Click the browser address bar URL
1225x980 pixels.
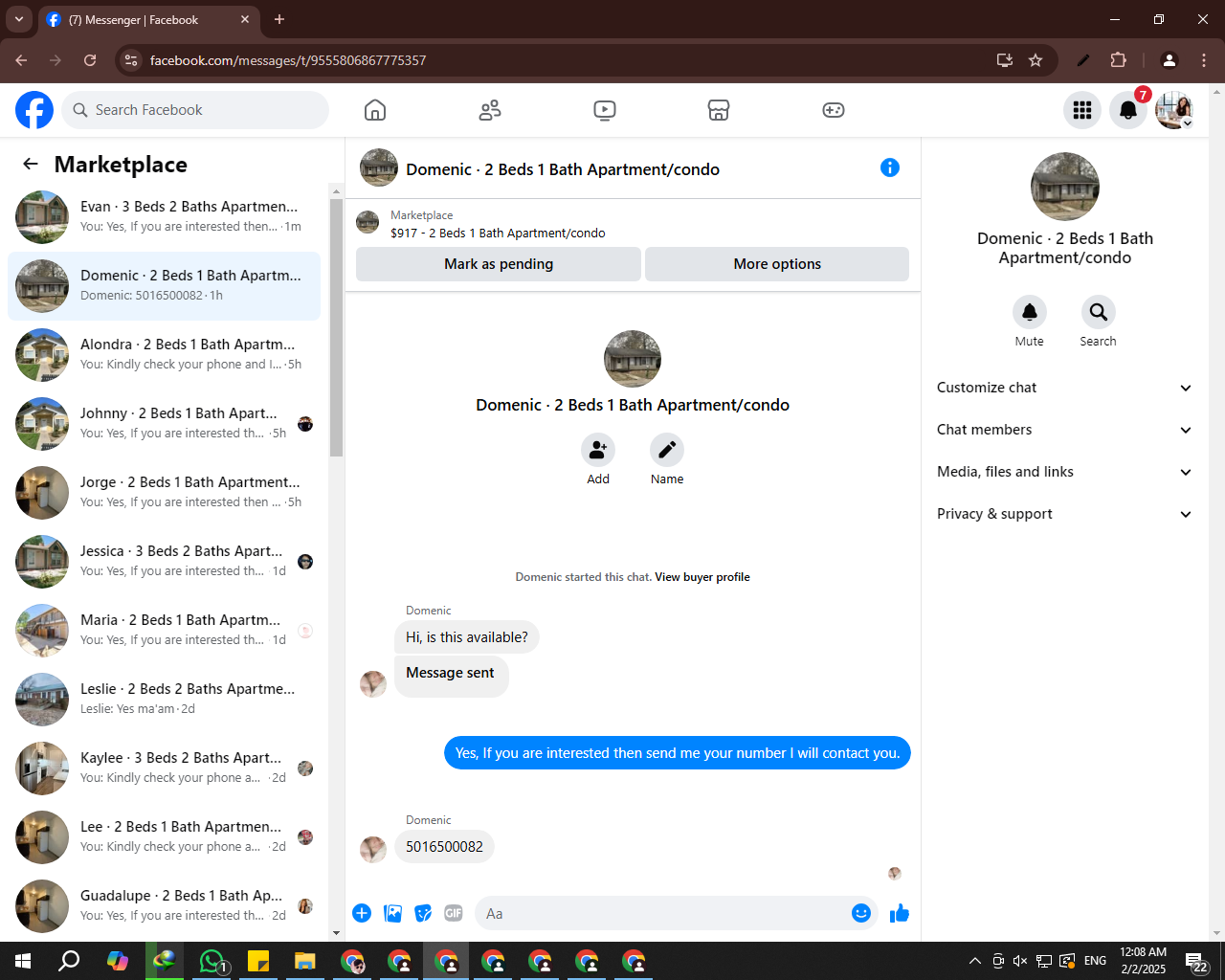pos(288,60)
